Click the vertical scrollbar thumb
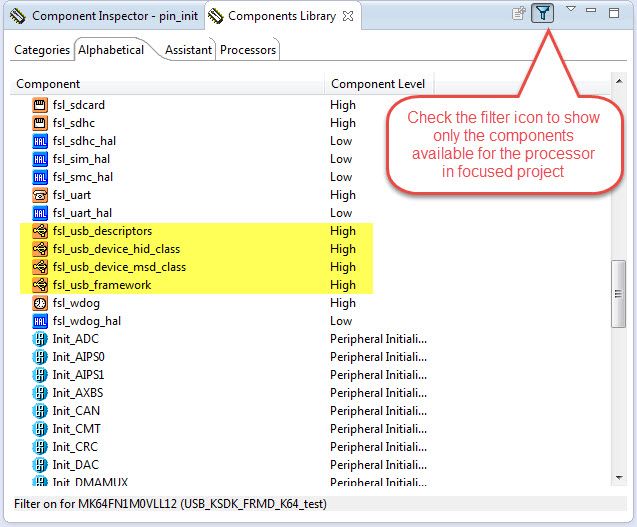Screen dimensions: 637x527 [619, 294]
